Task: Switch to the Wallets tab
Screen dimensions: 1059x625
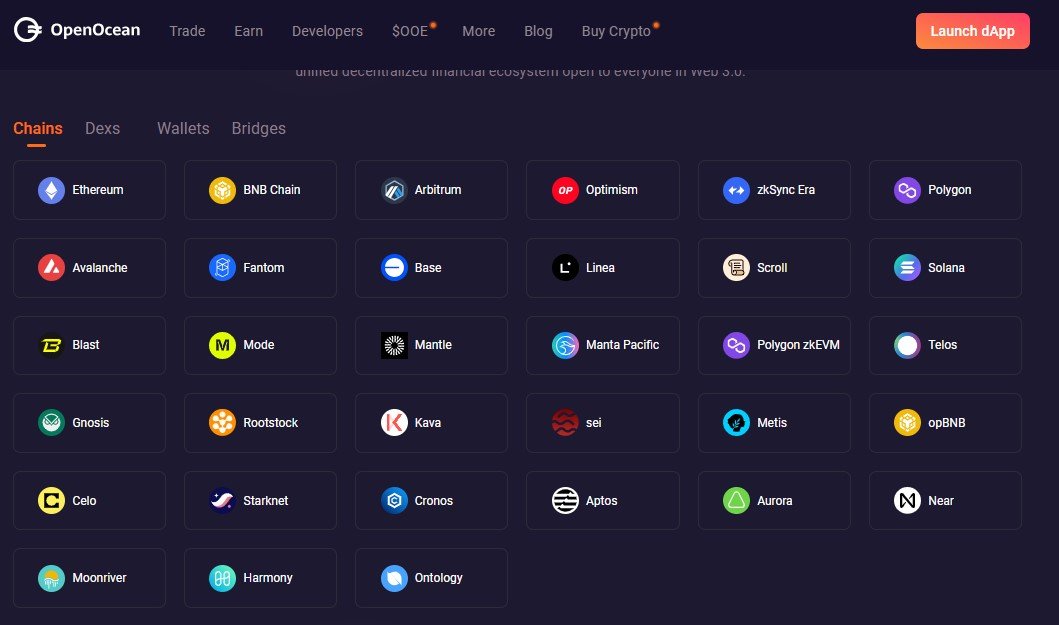Action: 183,128
